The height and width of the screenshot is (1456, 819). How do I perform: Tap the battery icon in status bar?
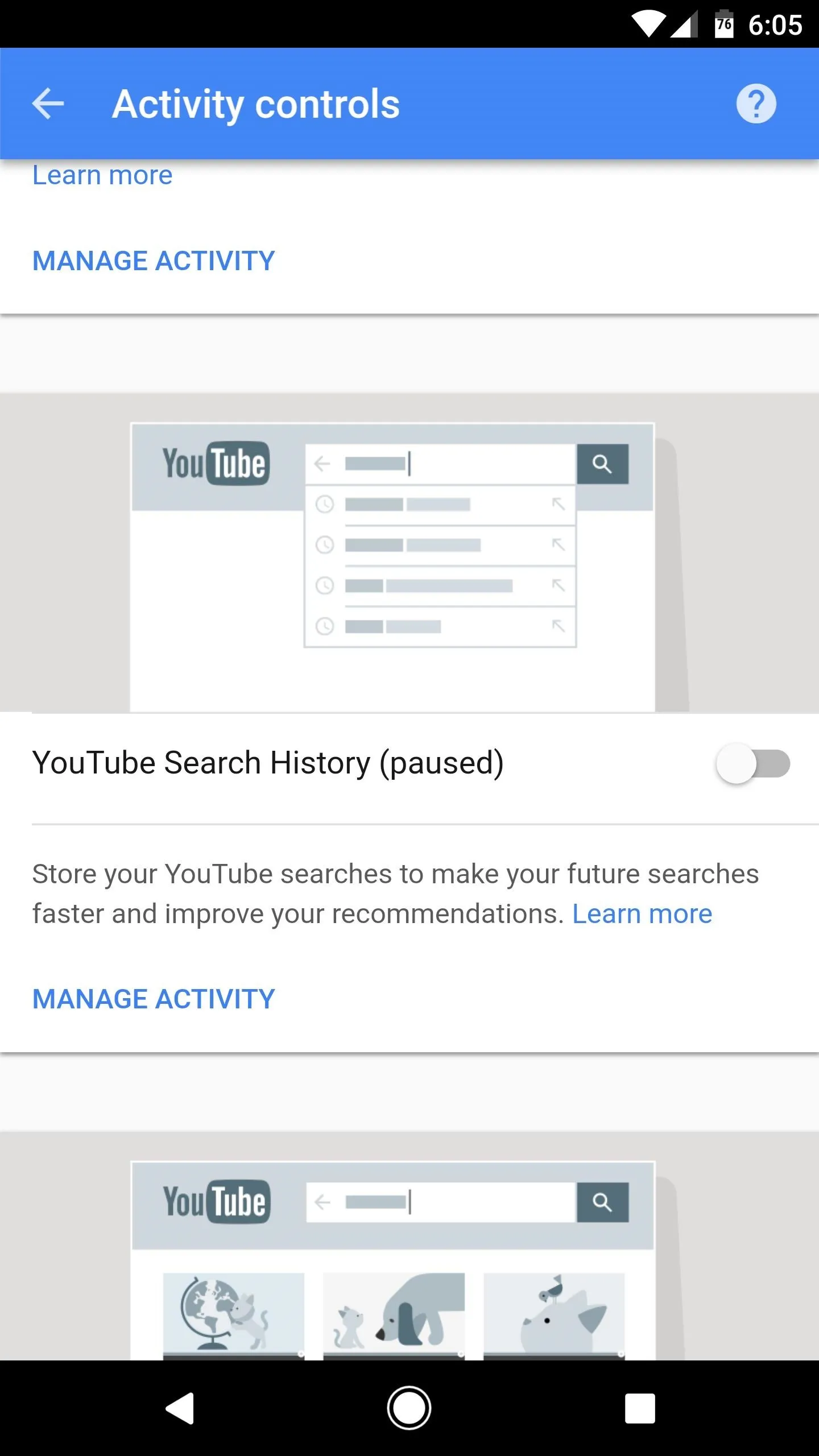[x=723, y=24]
